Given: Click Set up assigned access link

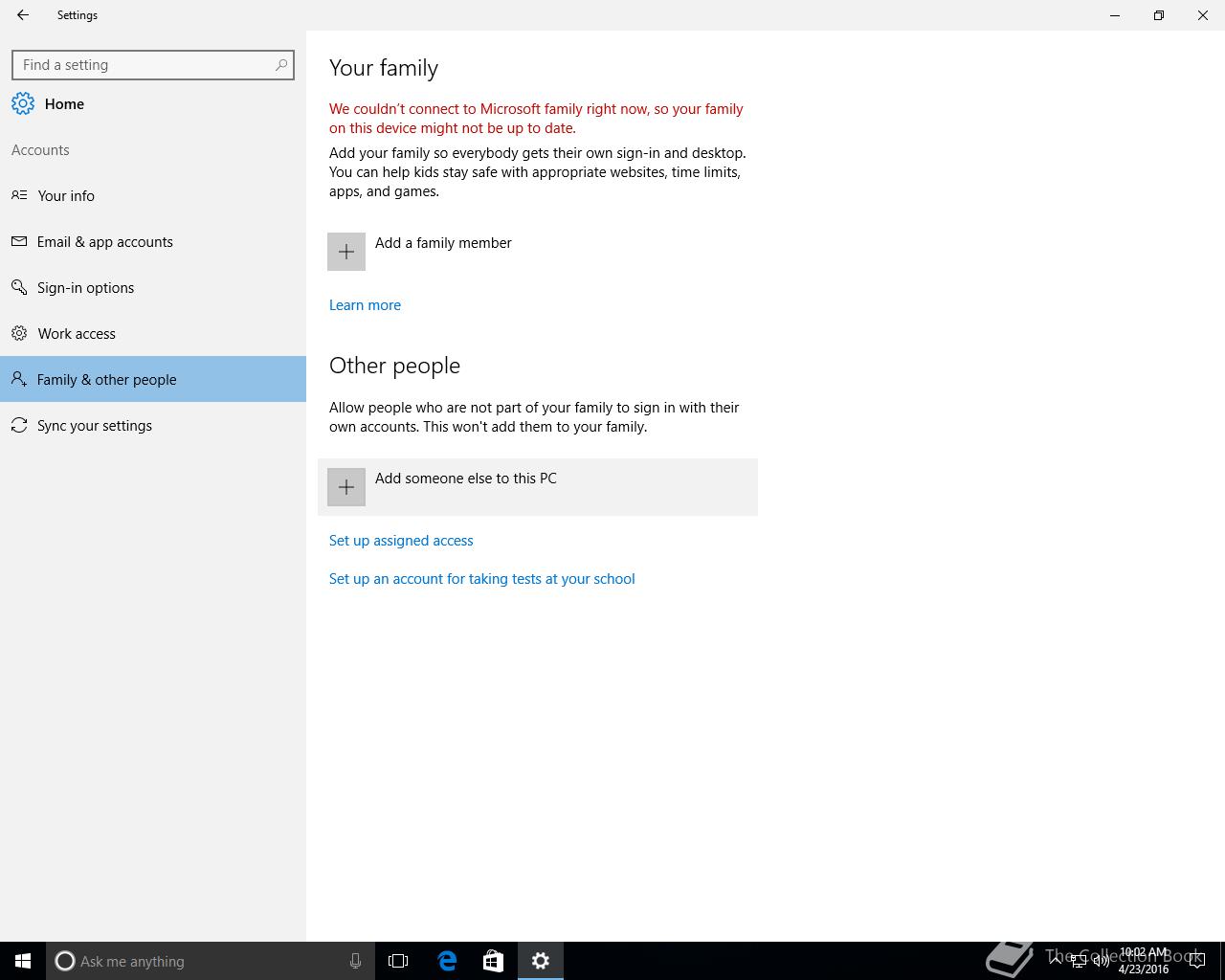Looking at the screenshot, I should coord(401,541).
